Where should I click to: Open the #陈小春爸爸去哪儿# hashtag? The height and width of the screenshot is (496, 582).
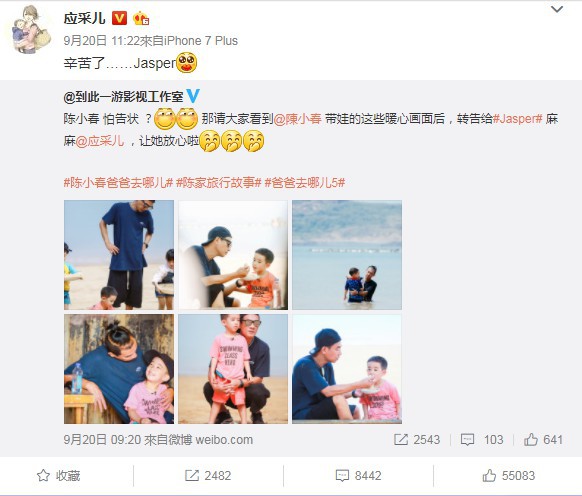point(118,182)
